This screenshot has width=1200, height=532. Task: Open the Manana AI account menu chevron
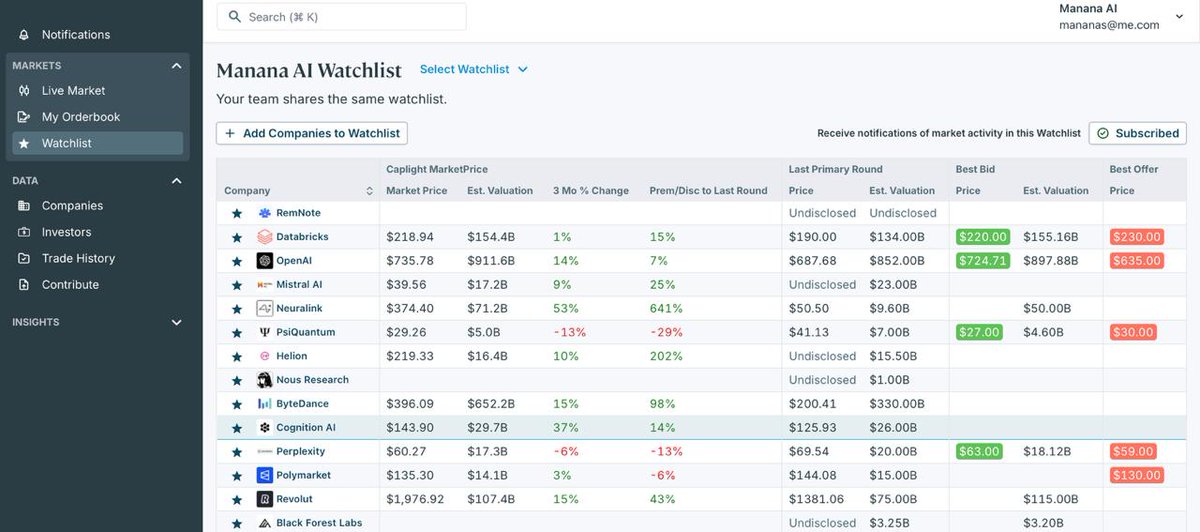(1180, 17)
